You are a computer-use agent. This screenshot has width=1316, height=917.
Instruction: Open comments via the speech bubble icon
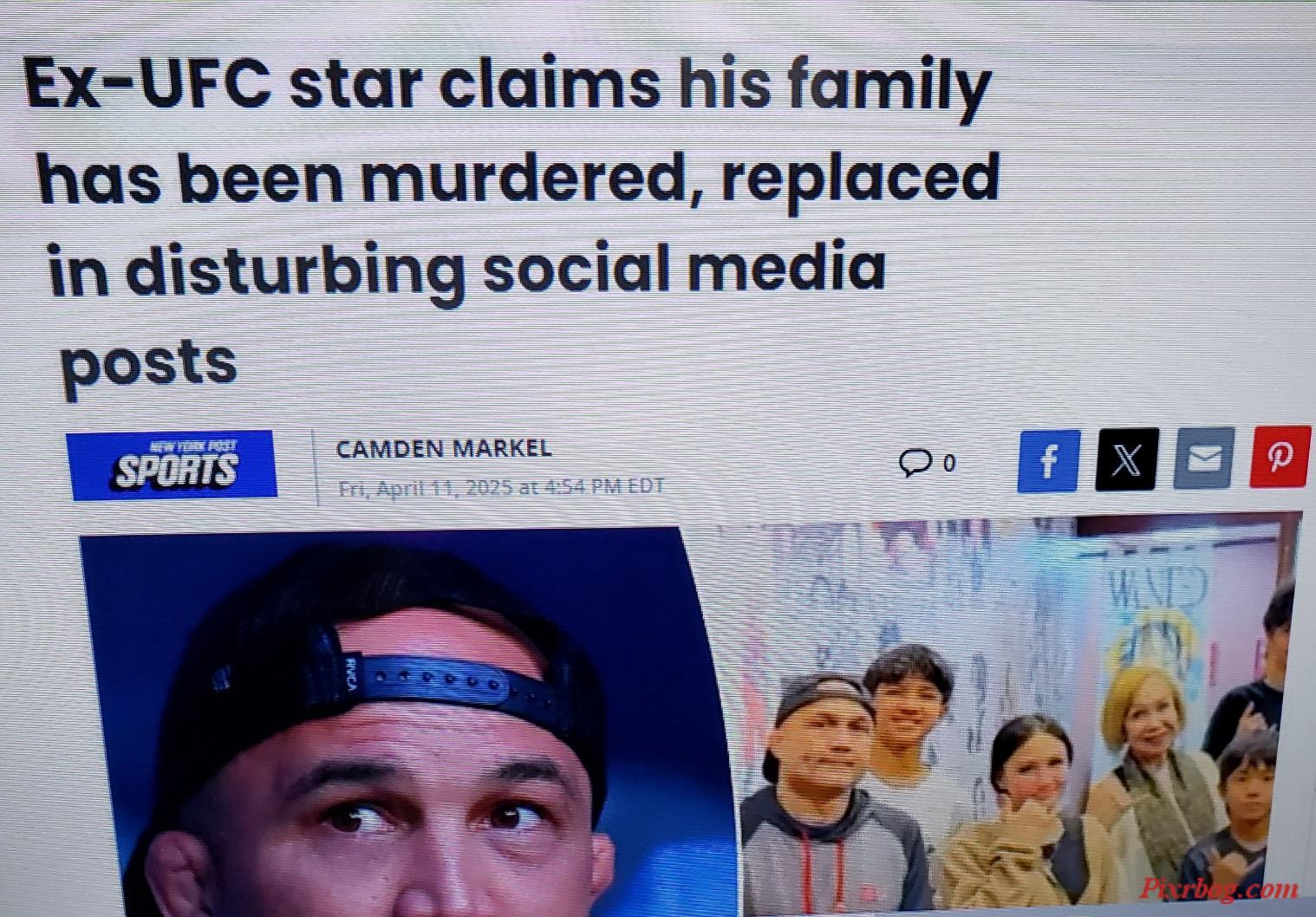click(x=914, y=463)
